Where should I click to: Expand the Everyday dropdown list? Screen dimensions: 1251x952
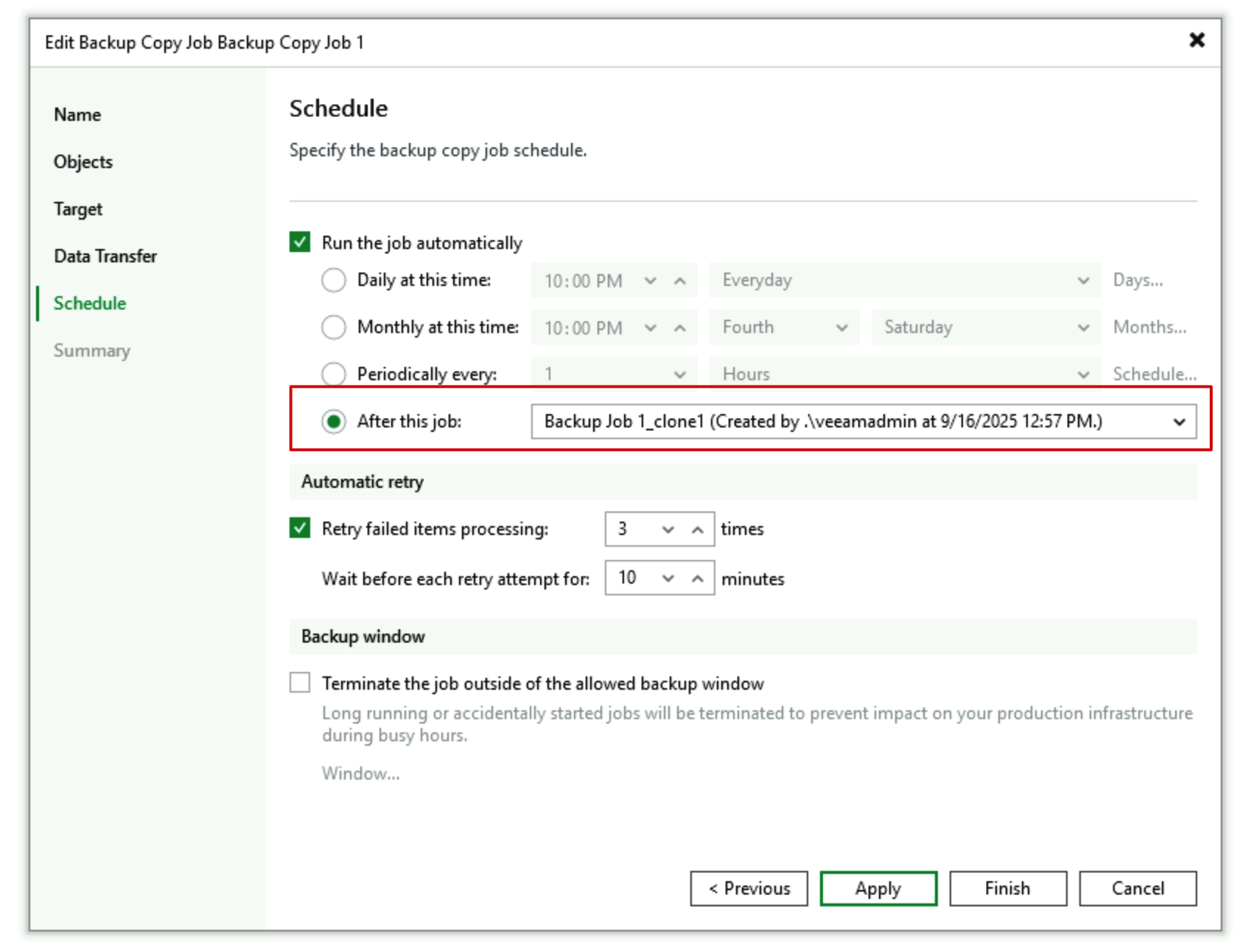click(x=1082, y=281)
